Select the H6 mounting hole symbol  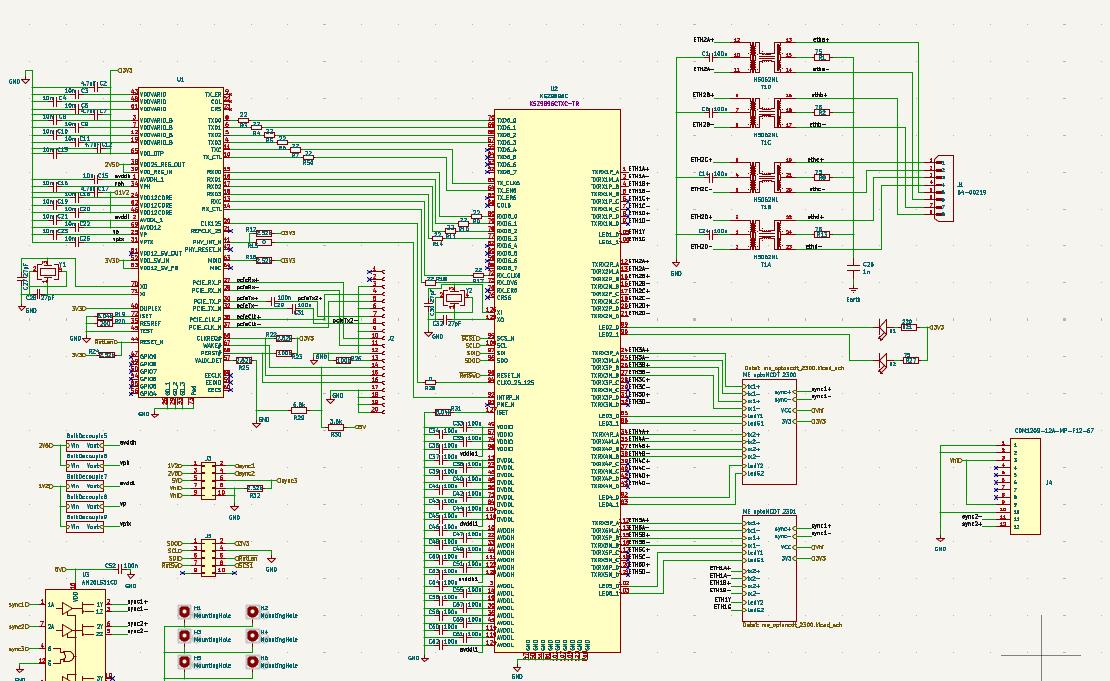pyautogui.click(x=252, y=662)
